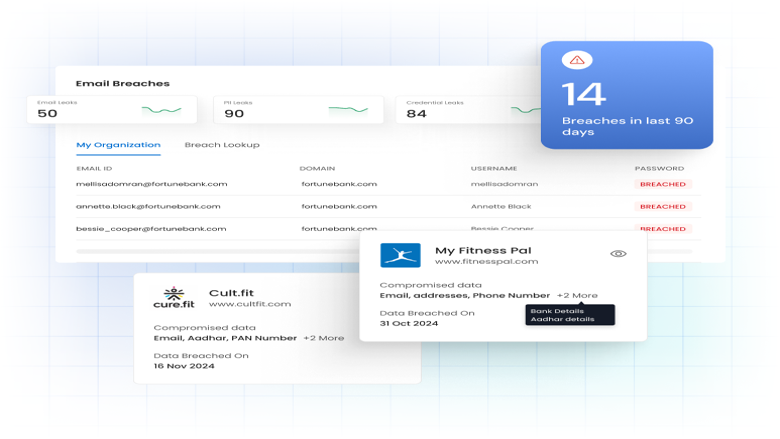780x439 pixels.
Task: Select email annette.black@fortunebank.com
Action: (x=148, y=206)
